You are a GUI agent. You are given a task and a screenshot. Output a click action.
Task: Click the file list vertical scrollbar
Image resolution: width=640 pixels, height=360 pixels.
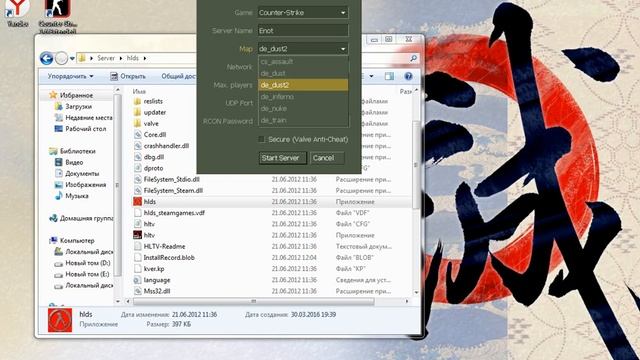[416, 165]
